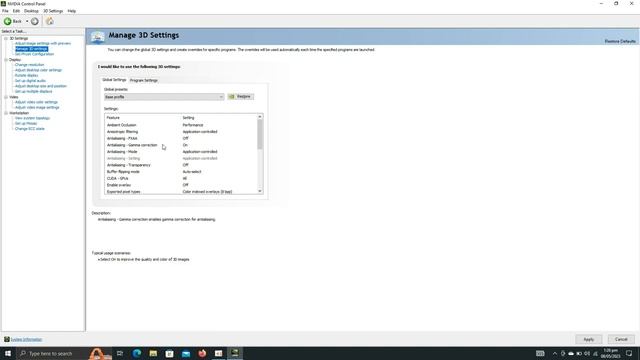Image resolution: width=640 pixels, height=360 pixels.
Task: Open Change ECC state
Action: pyautogui.click(x=30, y=129)
